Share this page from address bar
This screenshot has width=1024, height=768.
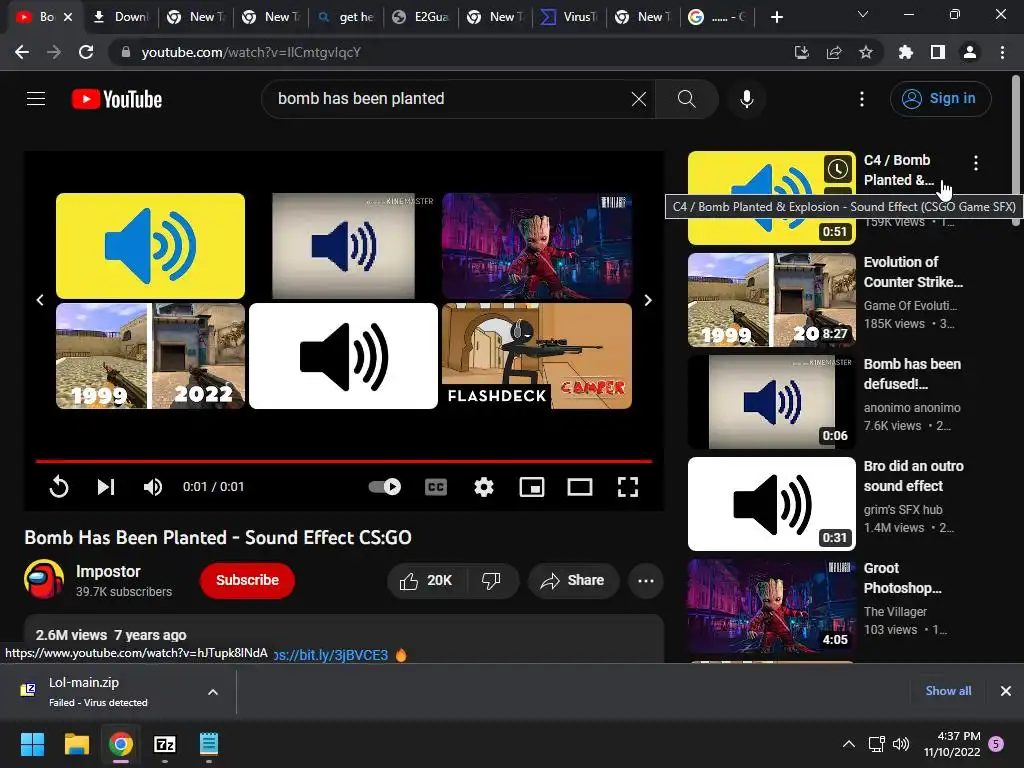pos(834,52)
